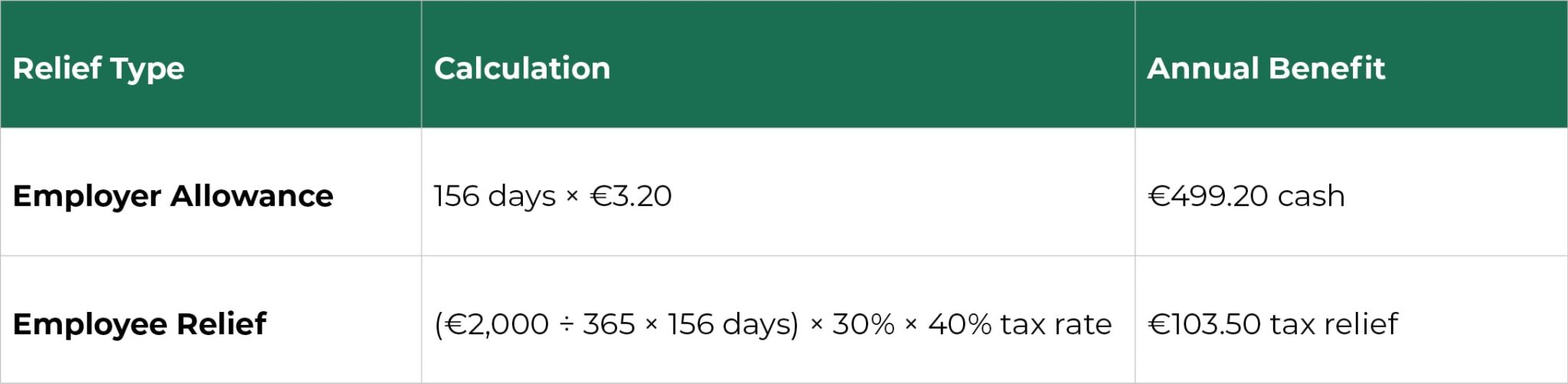Click the Relief Type column header
Viewport: 1568px width, 384px height.
[99, 68]
